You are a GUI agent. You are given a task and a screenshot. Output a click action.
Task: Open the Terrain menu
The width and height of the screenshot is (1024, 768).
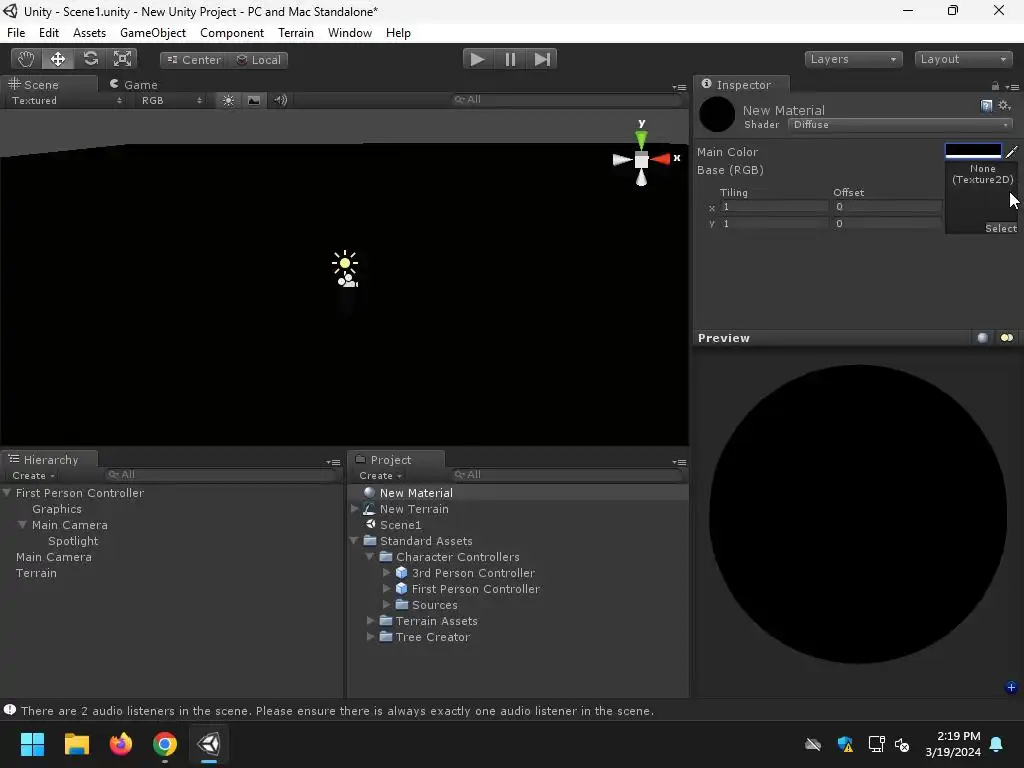point(296,33)
